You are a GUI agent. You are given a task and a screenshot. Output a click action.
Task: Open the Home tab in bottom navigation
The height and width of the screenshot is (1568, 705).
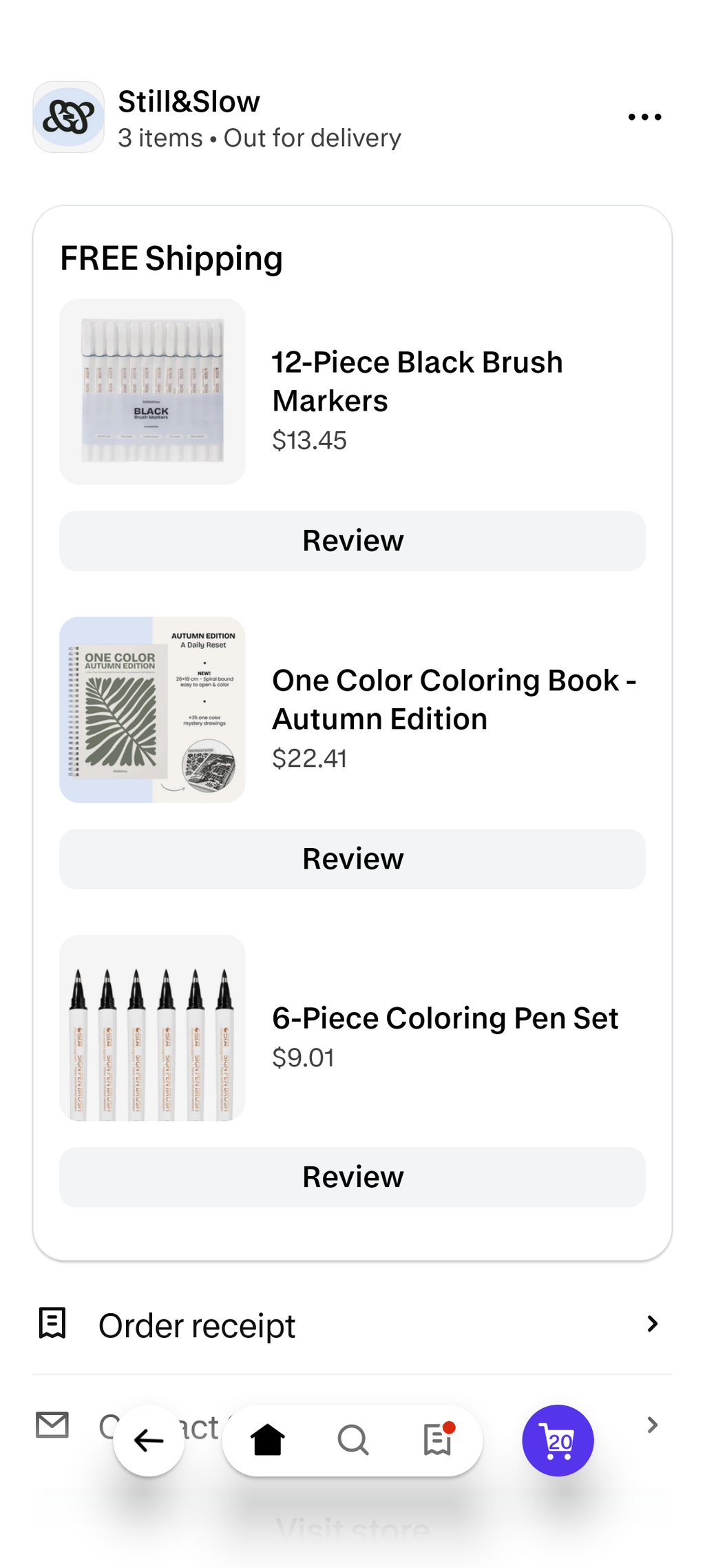[267, 1441]
